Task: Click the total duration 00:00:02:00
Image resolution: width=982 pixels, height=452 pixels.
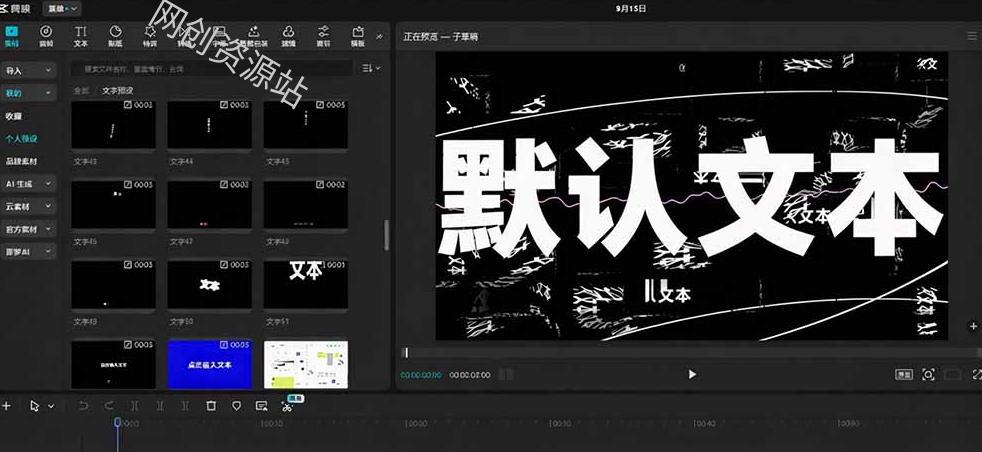Action: pyautogui.click(x=470, y=375)
